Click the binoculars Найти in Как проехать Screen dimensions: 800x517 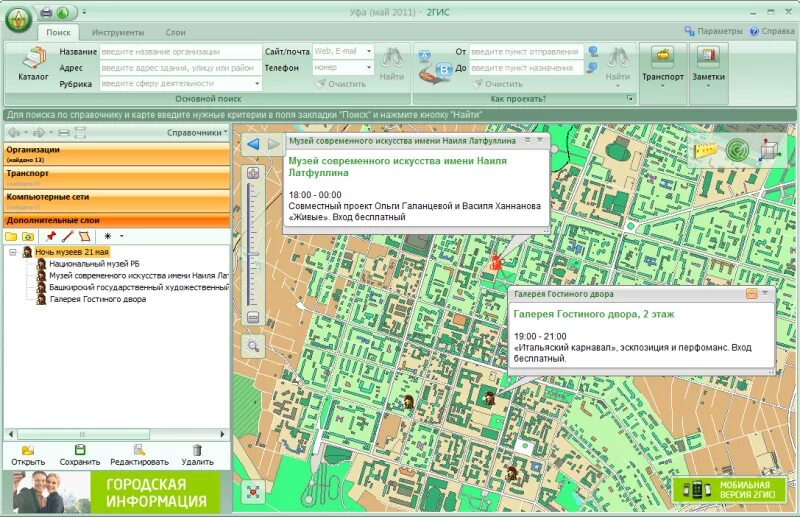coord(618,64)
